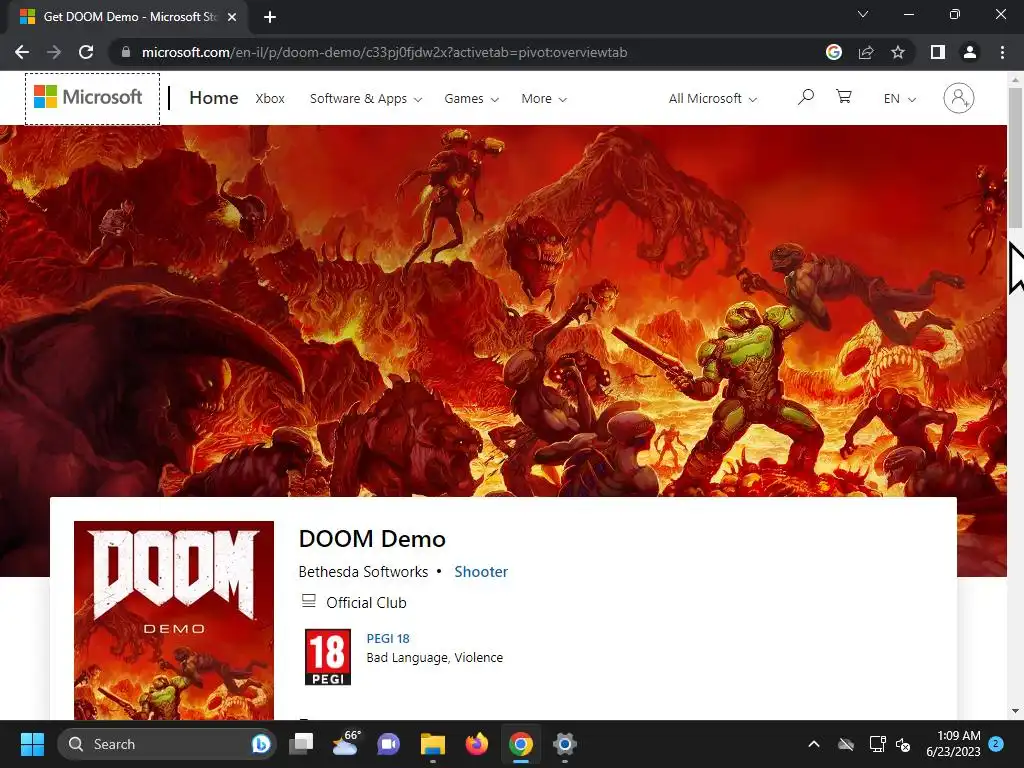Click the DOOM Demo box art thumbnail
The image size is (1024, 768).
coord(174,620)
